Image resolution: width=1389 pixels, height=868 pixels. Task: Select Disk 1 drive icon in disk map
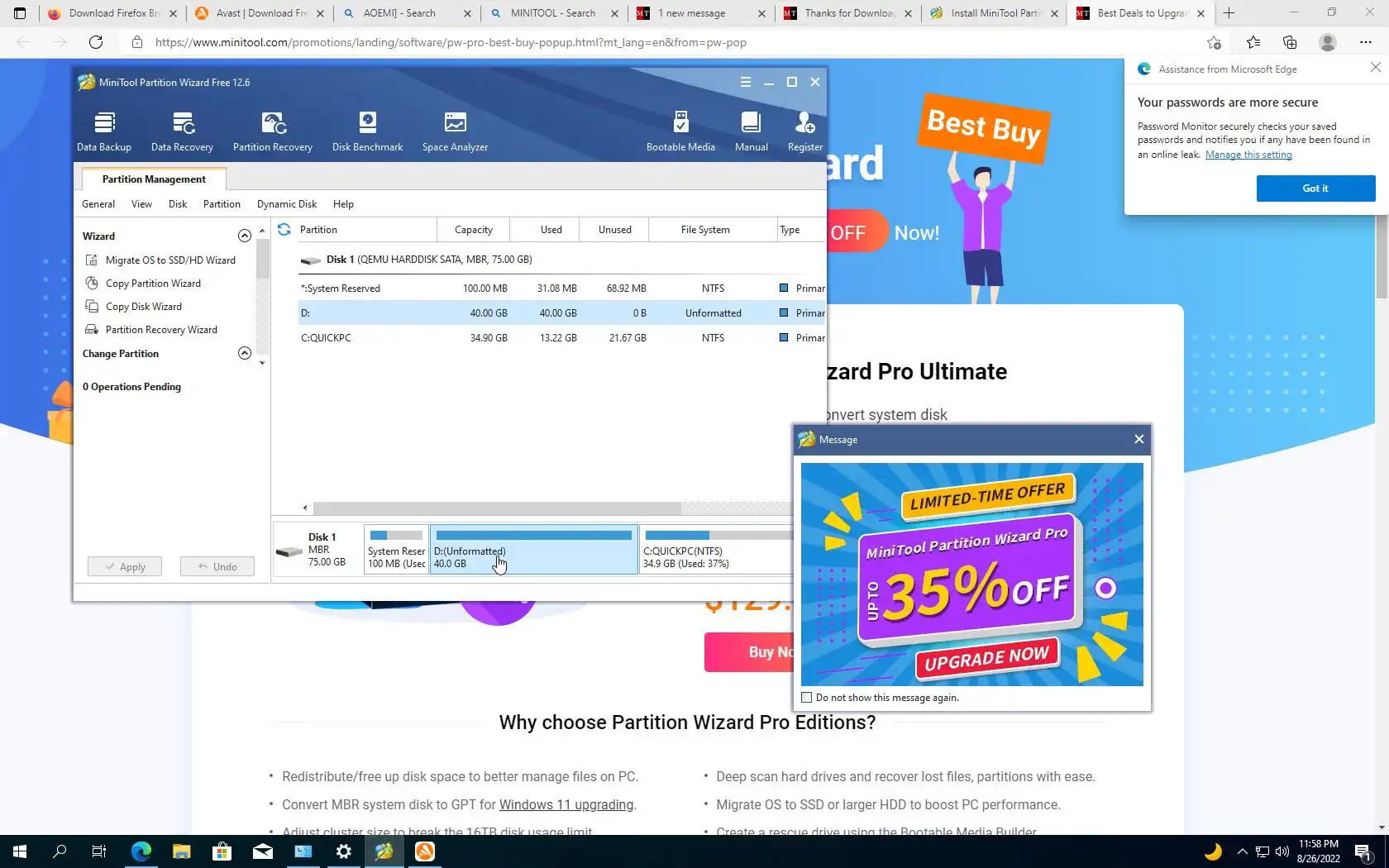pyautogui.click(x=289, y=551)
